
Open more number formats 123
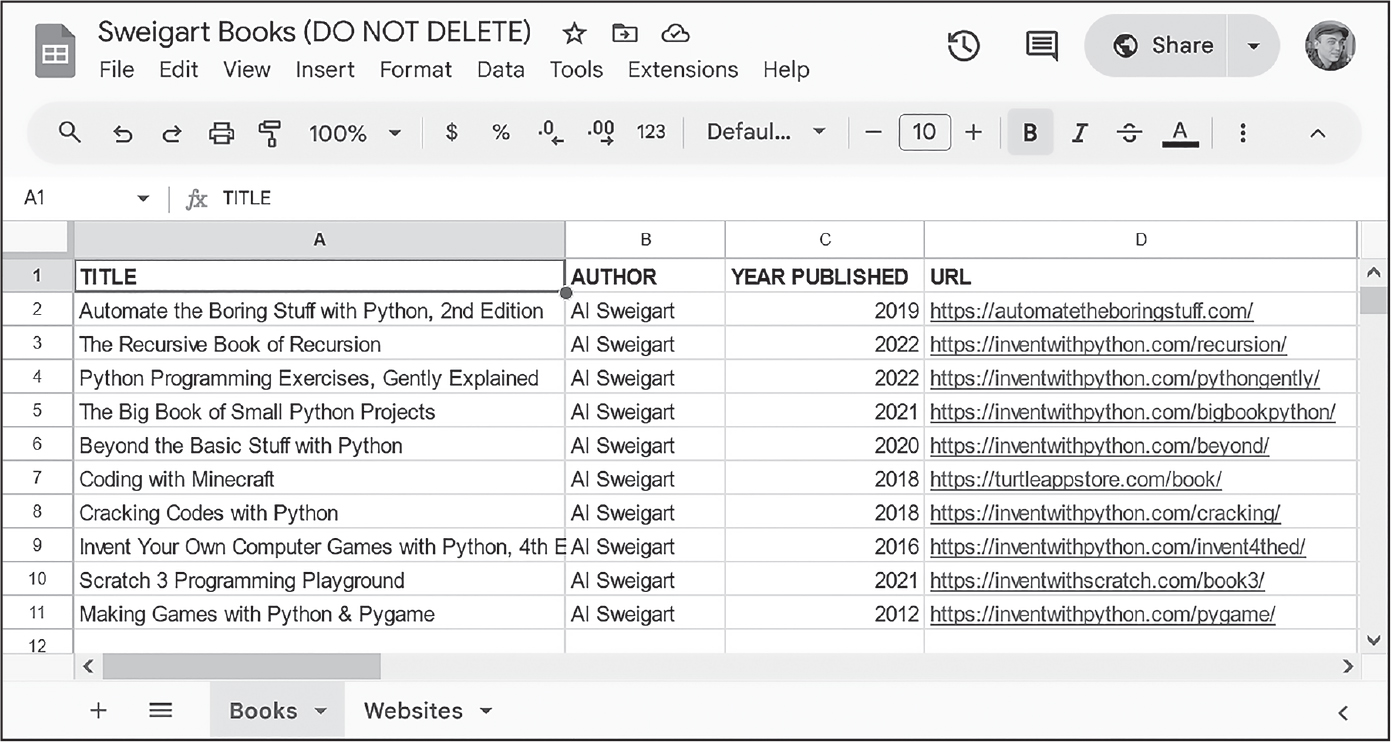coord(651,132)
